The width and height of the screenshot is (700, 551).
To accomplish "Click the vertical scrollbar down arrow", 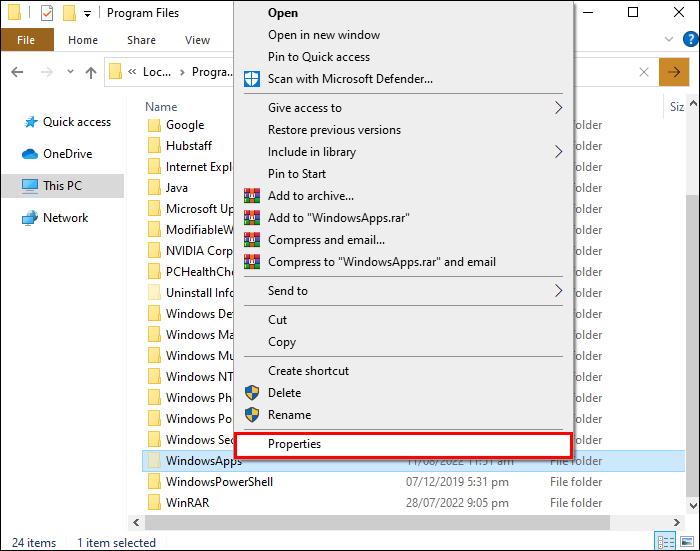I will (x=693, y=505).
